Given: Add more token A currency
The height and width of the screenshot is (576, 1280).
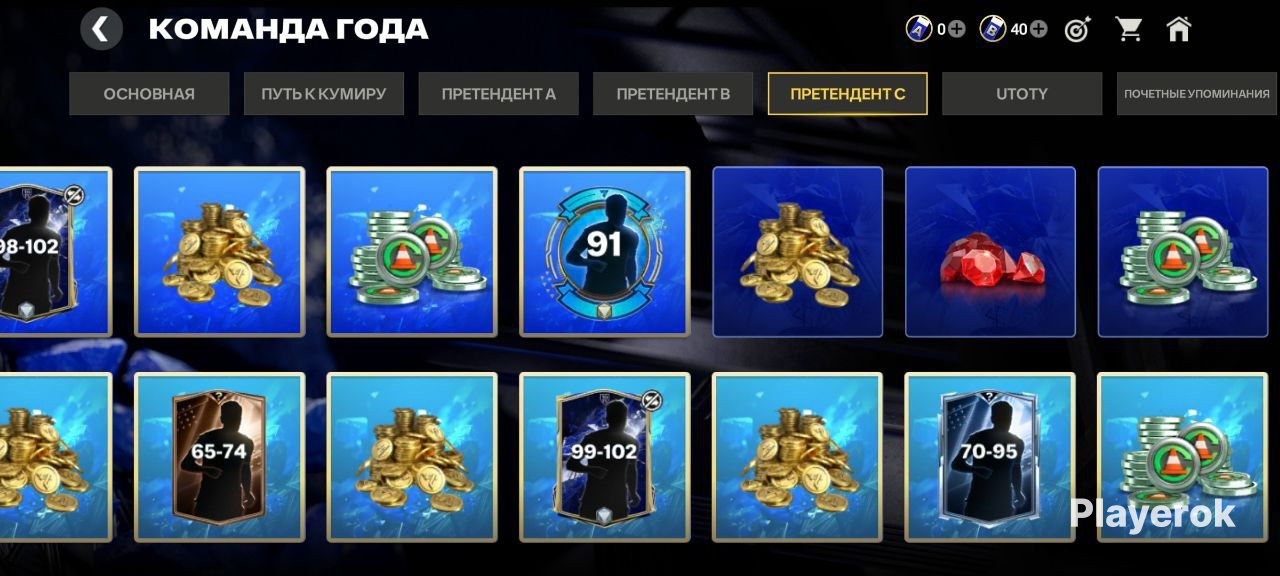Looking at the screenshot, I should pyautogui.click(x=957, y=29).
